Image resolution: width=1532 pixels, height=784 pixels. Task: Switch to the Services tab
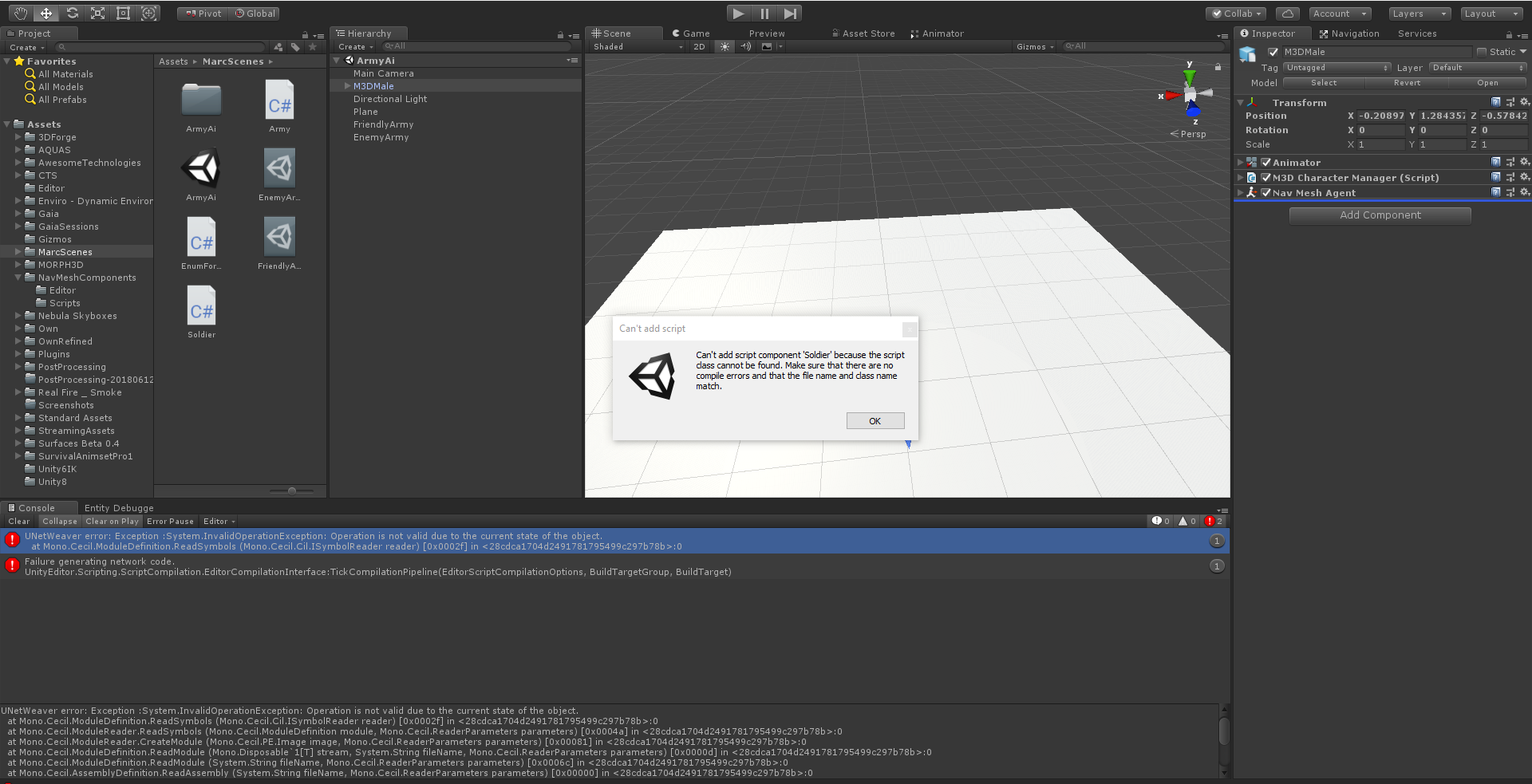point(1417,33)
